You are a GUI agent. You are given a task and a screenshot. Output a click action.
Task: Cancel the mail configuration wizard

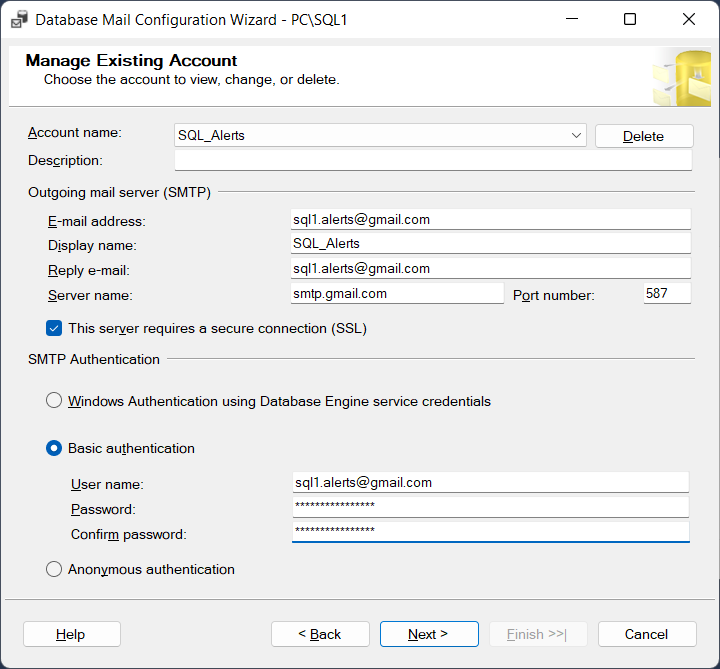(x=647, y=634)
